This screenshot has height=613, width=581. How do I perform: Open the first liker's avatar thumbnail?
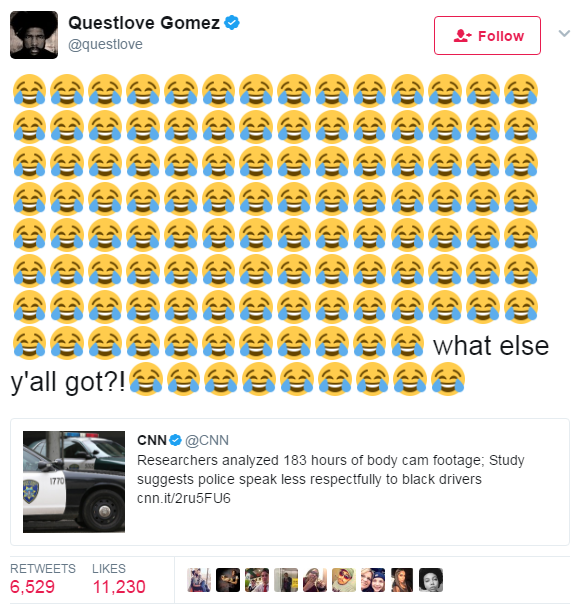199,580
